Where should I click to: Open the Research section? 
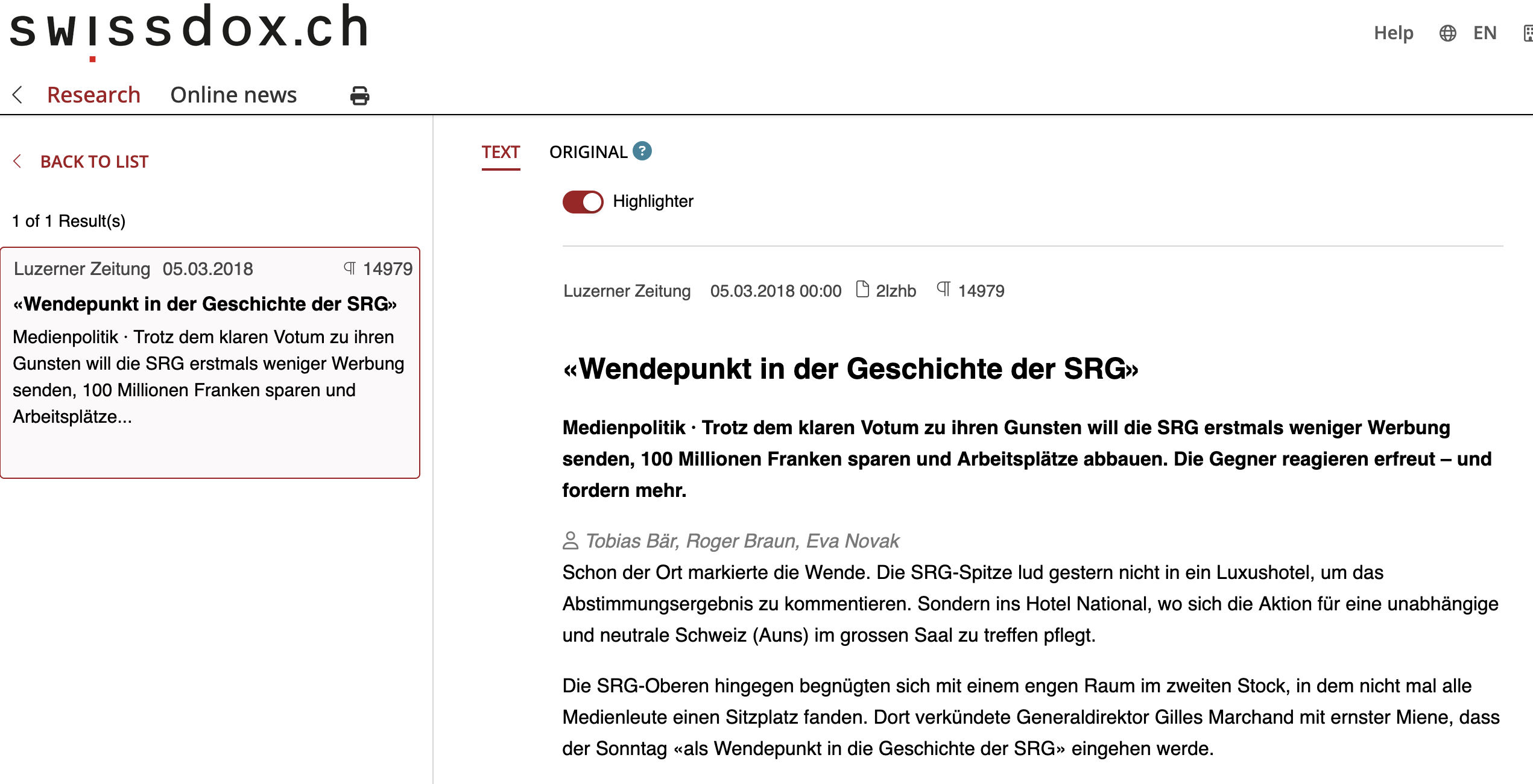pos(93,95)
